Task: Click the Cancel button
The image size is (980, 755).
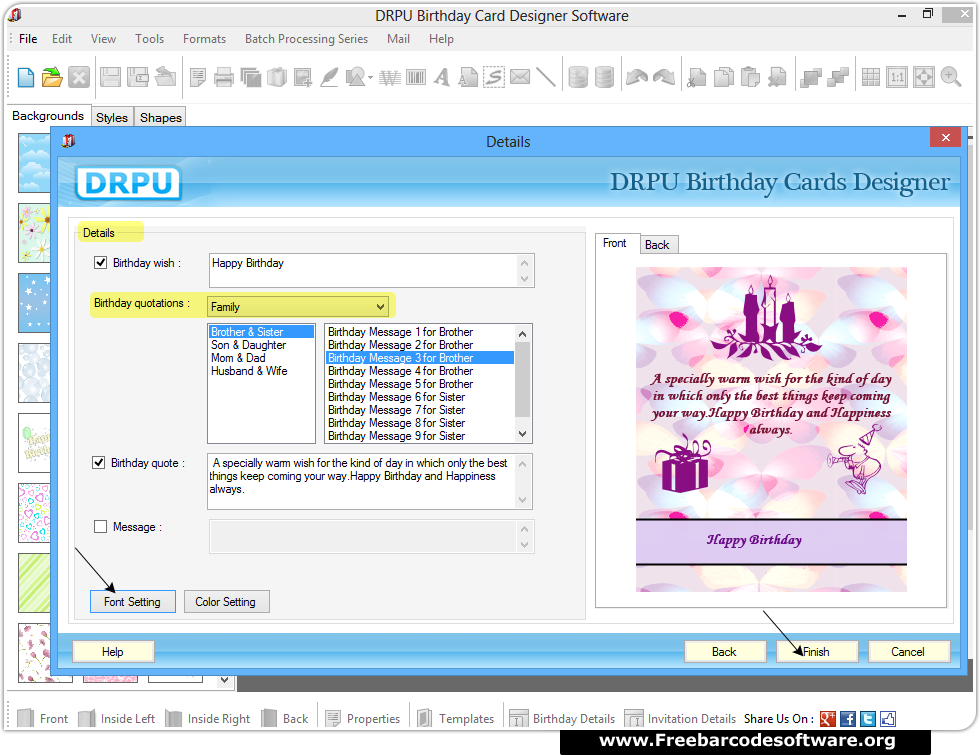Action: tap(909, 651)
